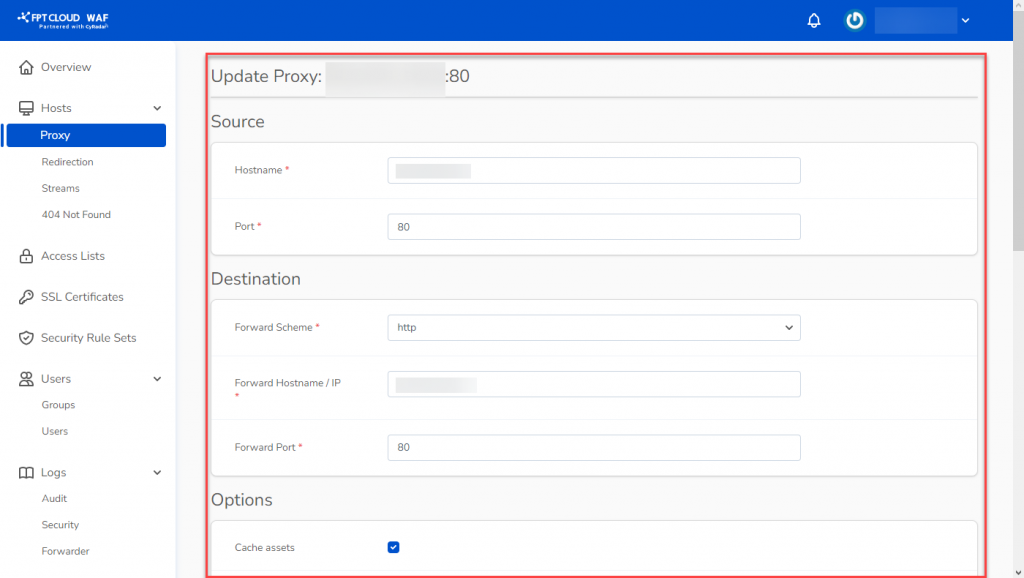Screen dimensions: 1024x578
Task: Collapse the Hosts sidebar section
Action: tap(157, 108)
